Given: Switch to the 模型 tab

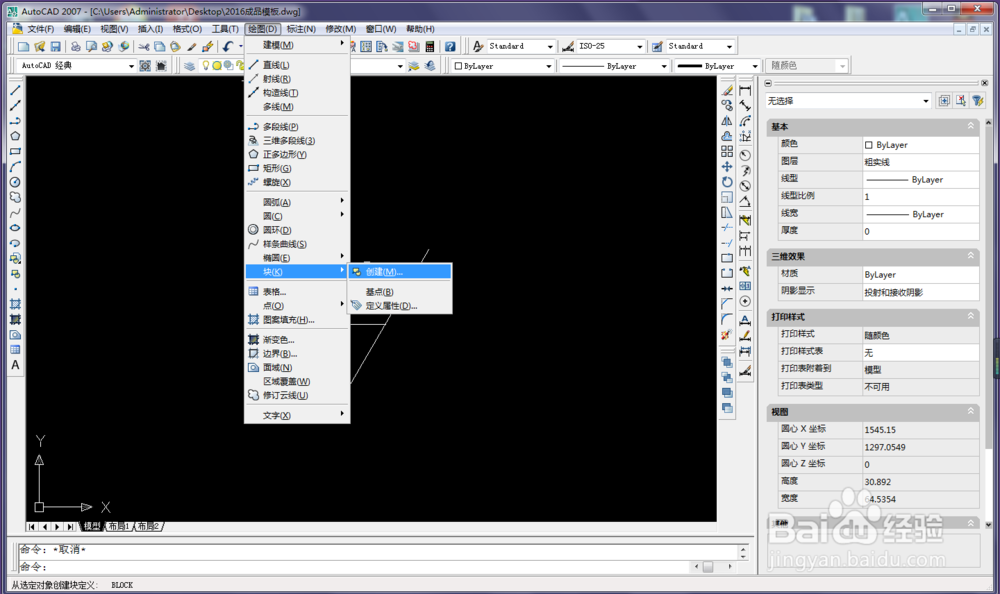Looking at the screenshot, I should [92, 526].
